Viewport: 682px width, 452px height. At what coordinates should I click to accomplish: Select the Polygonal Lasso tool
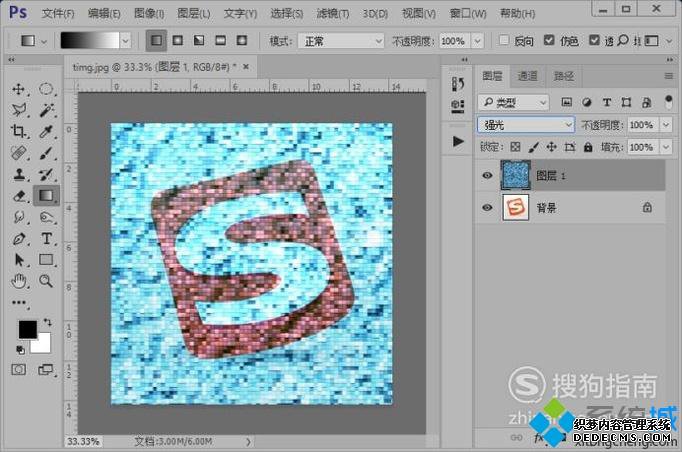(18, 110)
